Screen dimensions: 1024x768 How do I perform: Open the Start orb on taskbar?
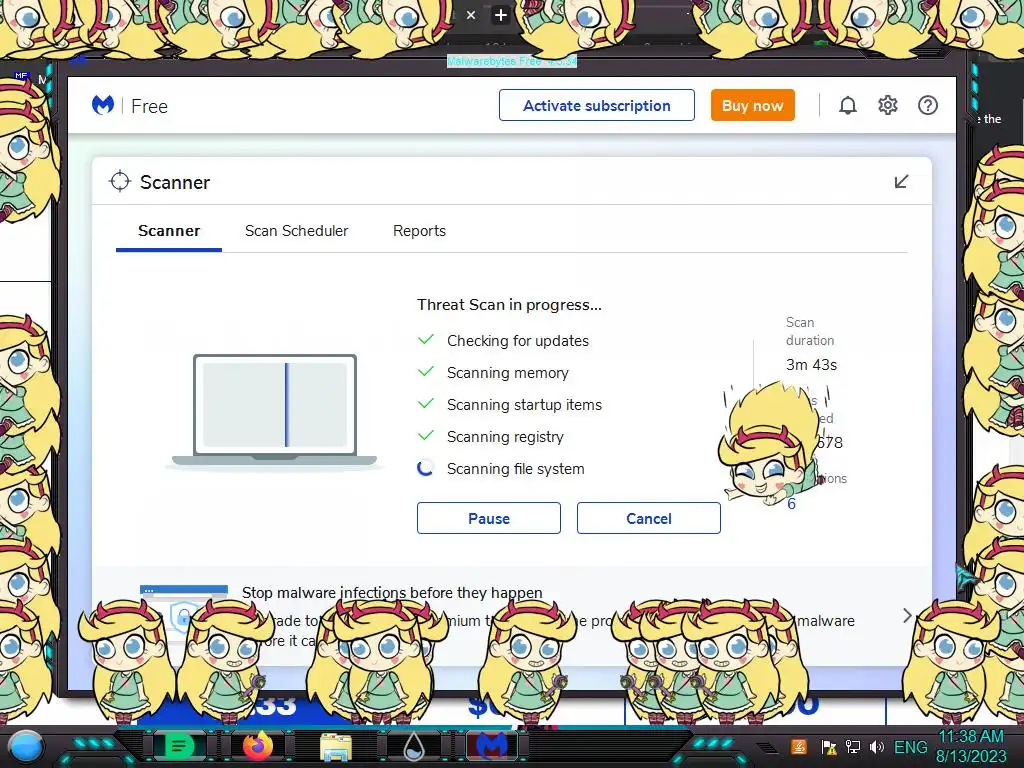(x=25, y=747)
